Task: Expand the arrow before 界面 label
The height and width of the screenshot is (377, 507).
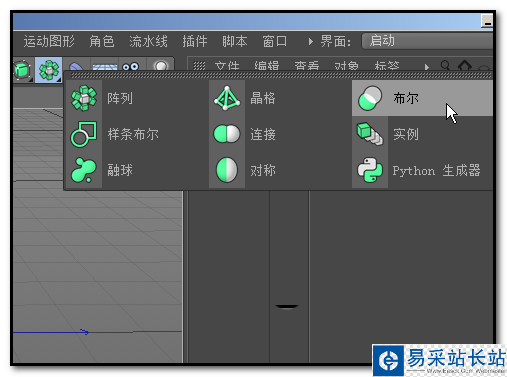Action: pos(311,42)
